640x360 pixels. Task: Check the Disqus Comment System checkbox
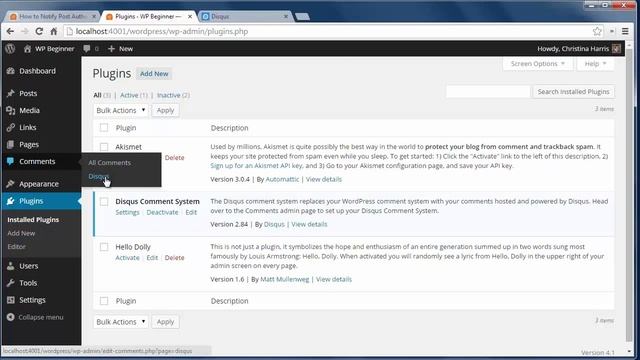pyautogui.click(x=104, y=202)
